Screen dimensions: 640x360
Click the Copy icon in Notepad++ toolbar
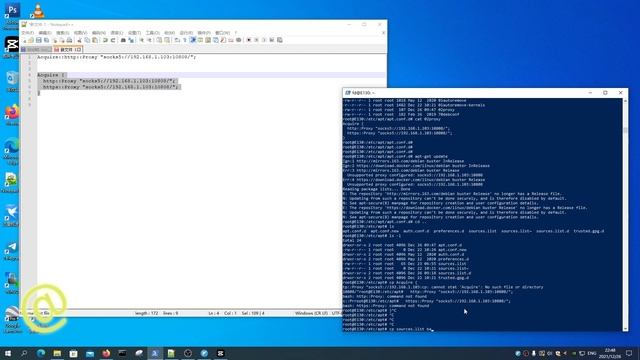(x=87, y=40)
